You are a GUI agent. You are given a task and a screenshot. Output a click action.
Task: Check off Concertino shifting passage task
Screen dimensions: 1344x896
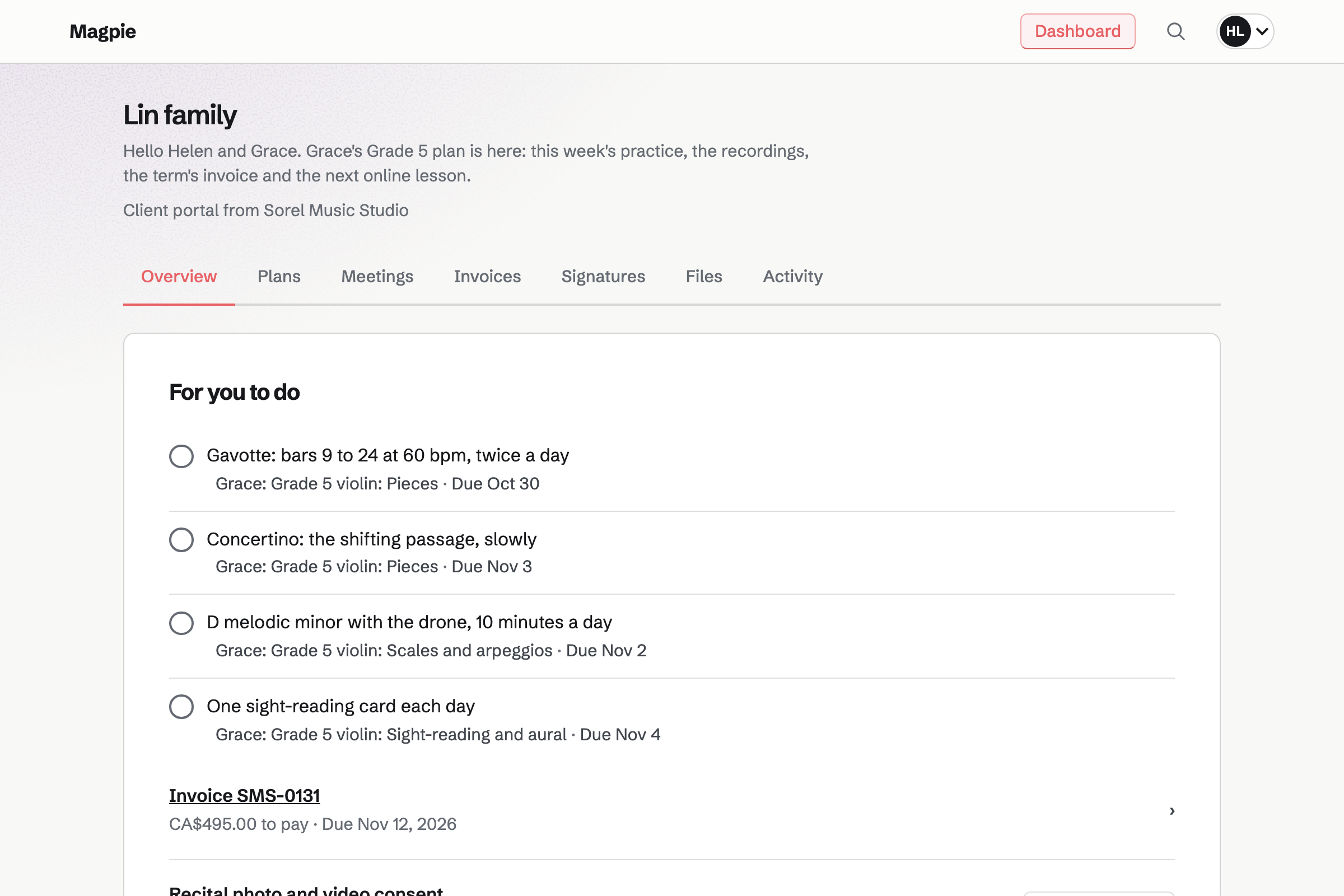click(x=181, y=540)
